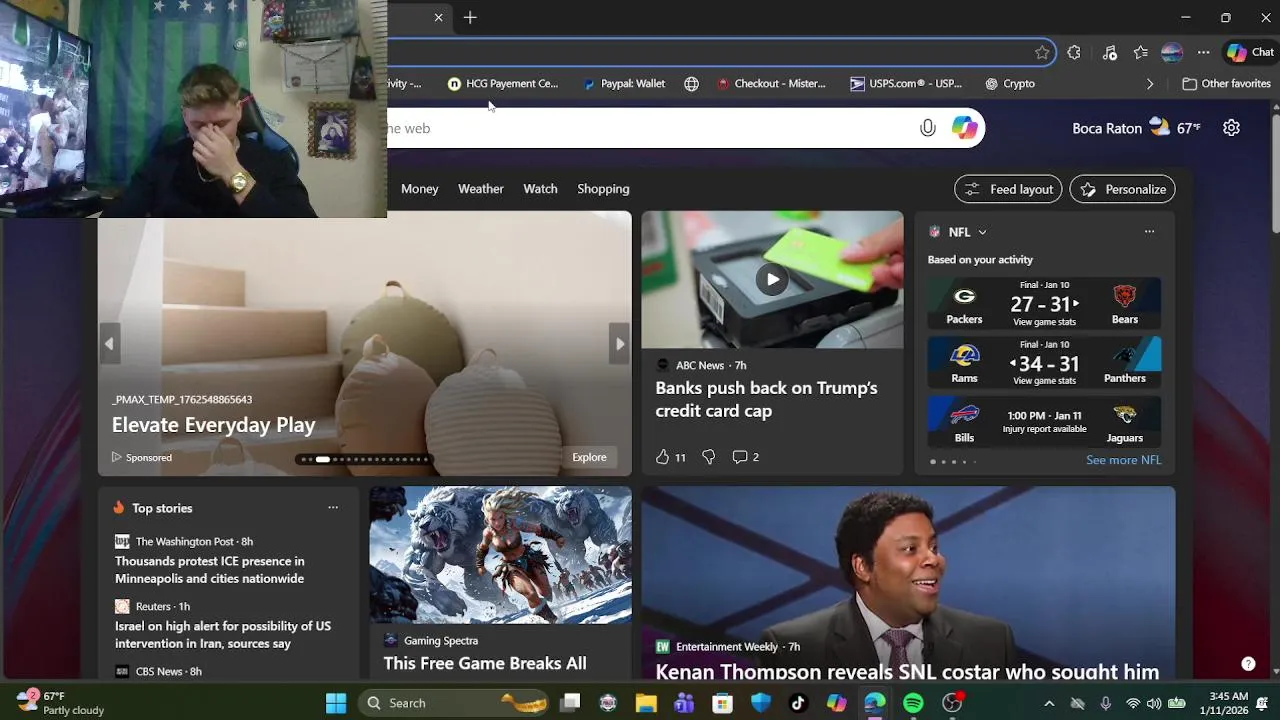Open Copilot Chat button

coord(1250,53)
